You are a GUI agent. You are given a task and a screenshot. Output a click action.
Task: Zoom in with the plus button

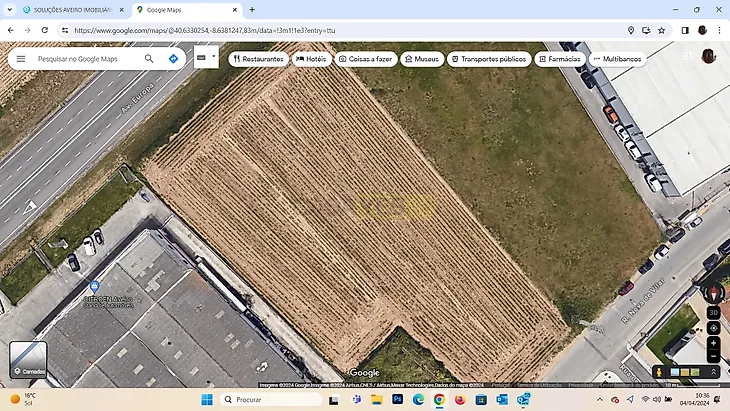click(713, 343)
